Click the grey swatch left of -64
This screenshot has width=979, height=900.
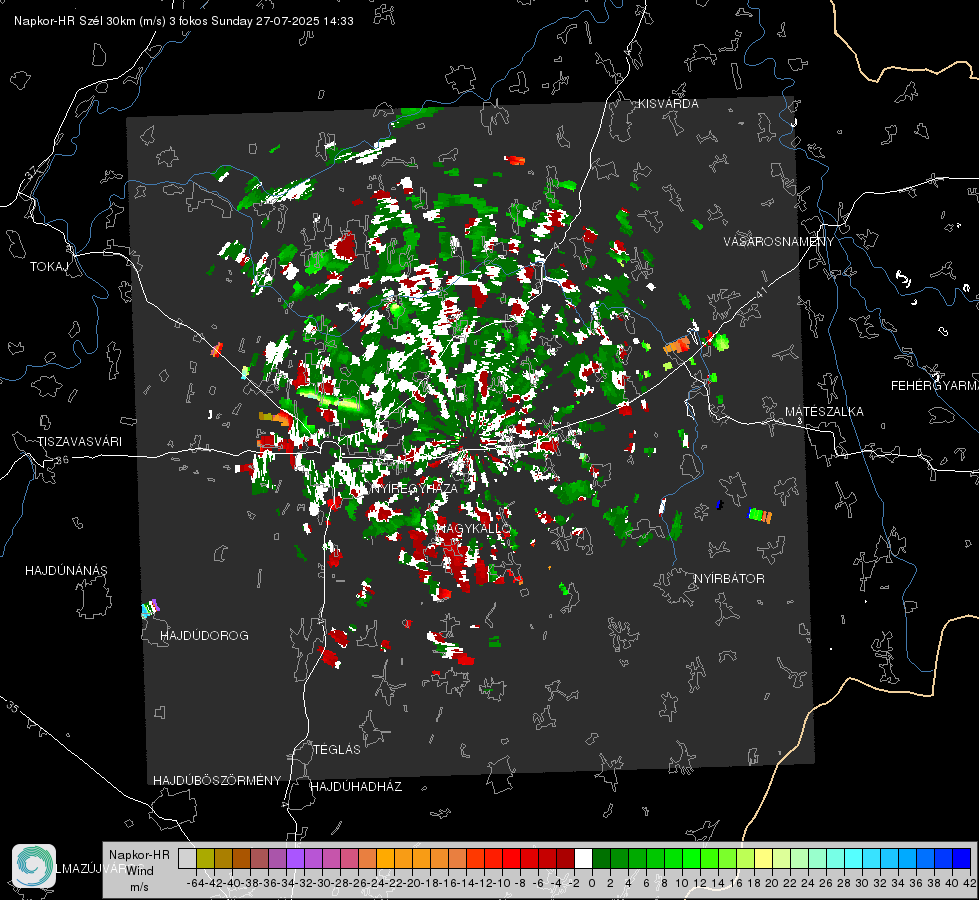click(x=187, y=858)
